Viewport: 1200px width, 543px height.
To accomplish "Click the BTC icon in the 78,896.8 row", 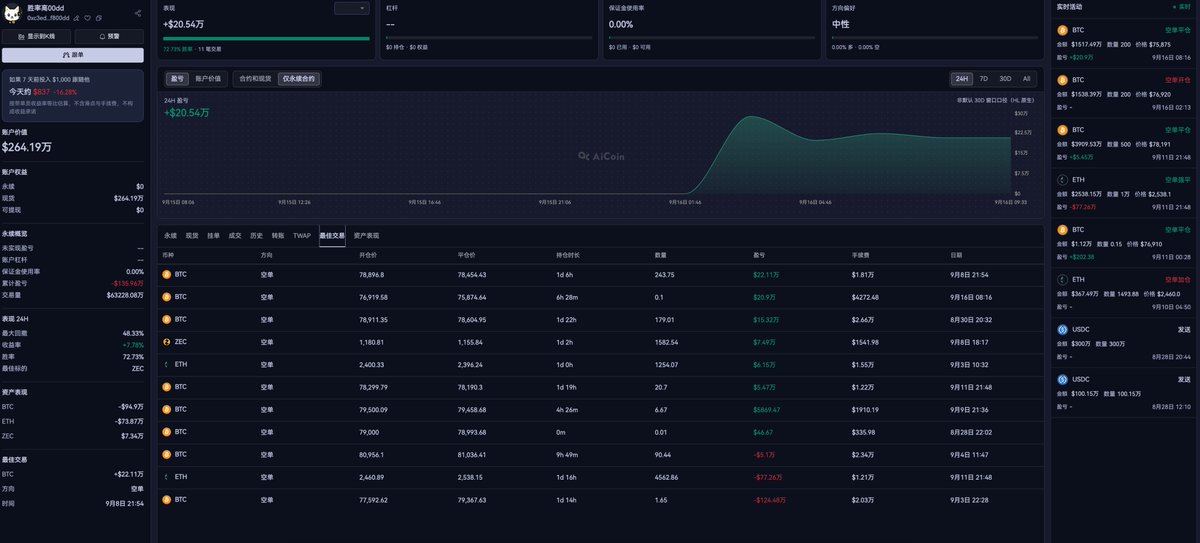I will [167, 274].
